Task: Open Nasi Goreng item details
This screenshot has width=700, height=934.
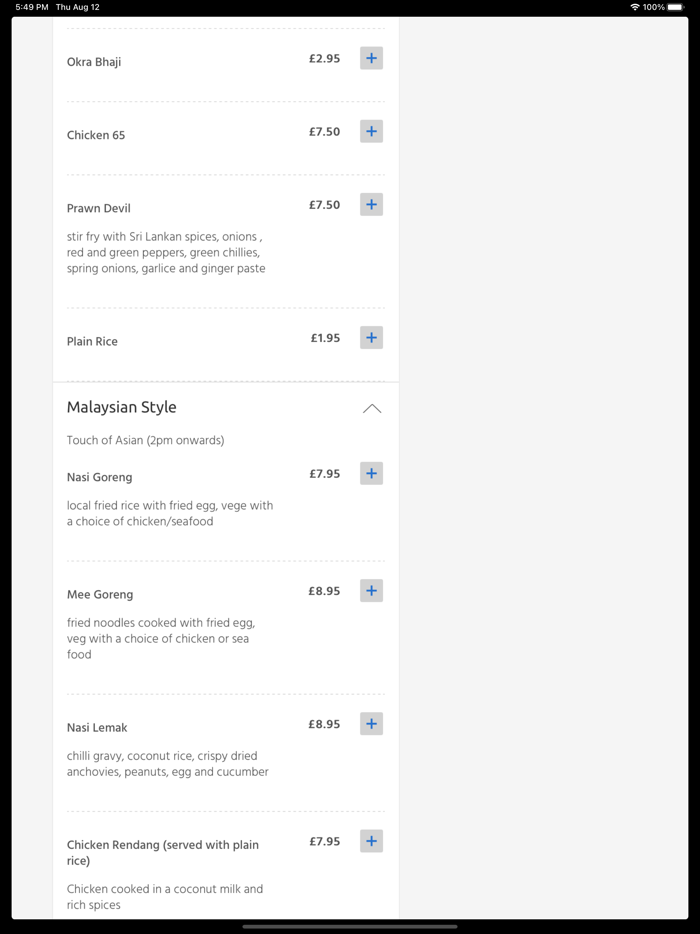Action: (100, 477)
